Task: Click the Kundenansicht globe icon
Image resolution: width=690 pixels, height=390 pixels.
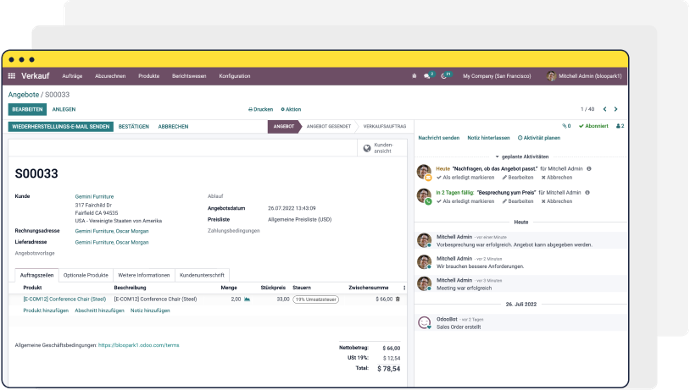Action: click(367, 148)
